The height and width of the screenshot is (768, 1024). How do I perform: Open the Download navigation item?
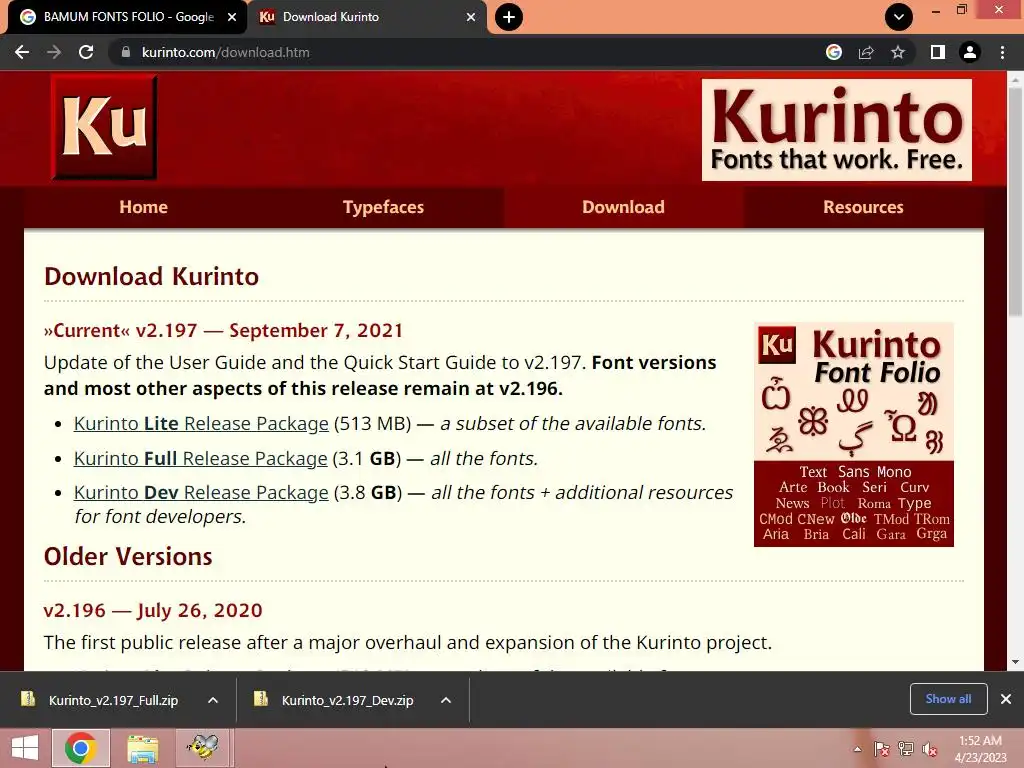[623, 207]
